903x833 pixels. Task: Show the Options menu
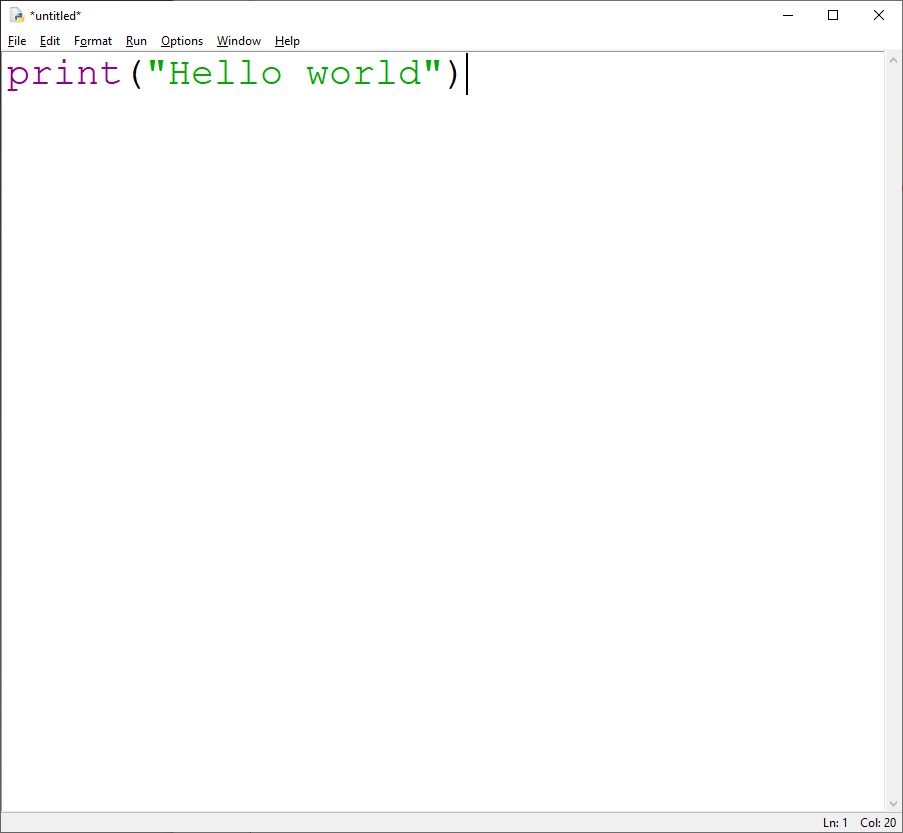click(x=182, y=41)
